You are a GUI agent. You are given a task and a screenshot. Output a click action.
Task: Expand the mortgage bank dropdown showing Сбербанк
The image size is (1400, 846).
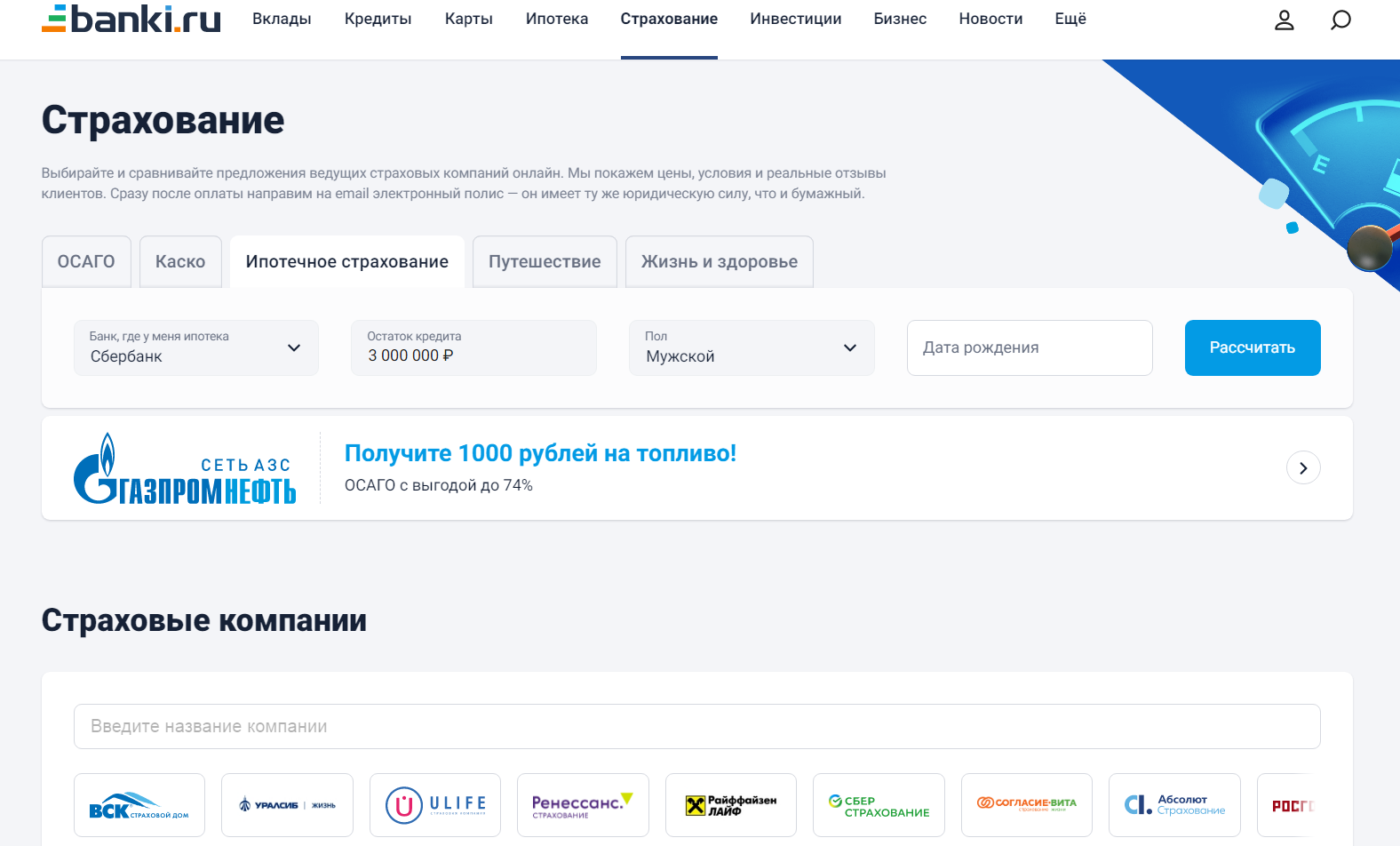pos(196,347)
